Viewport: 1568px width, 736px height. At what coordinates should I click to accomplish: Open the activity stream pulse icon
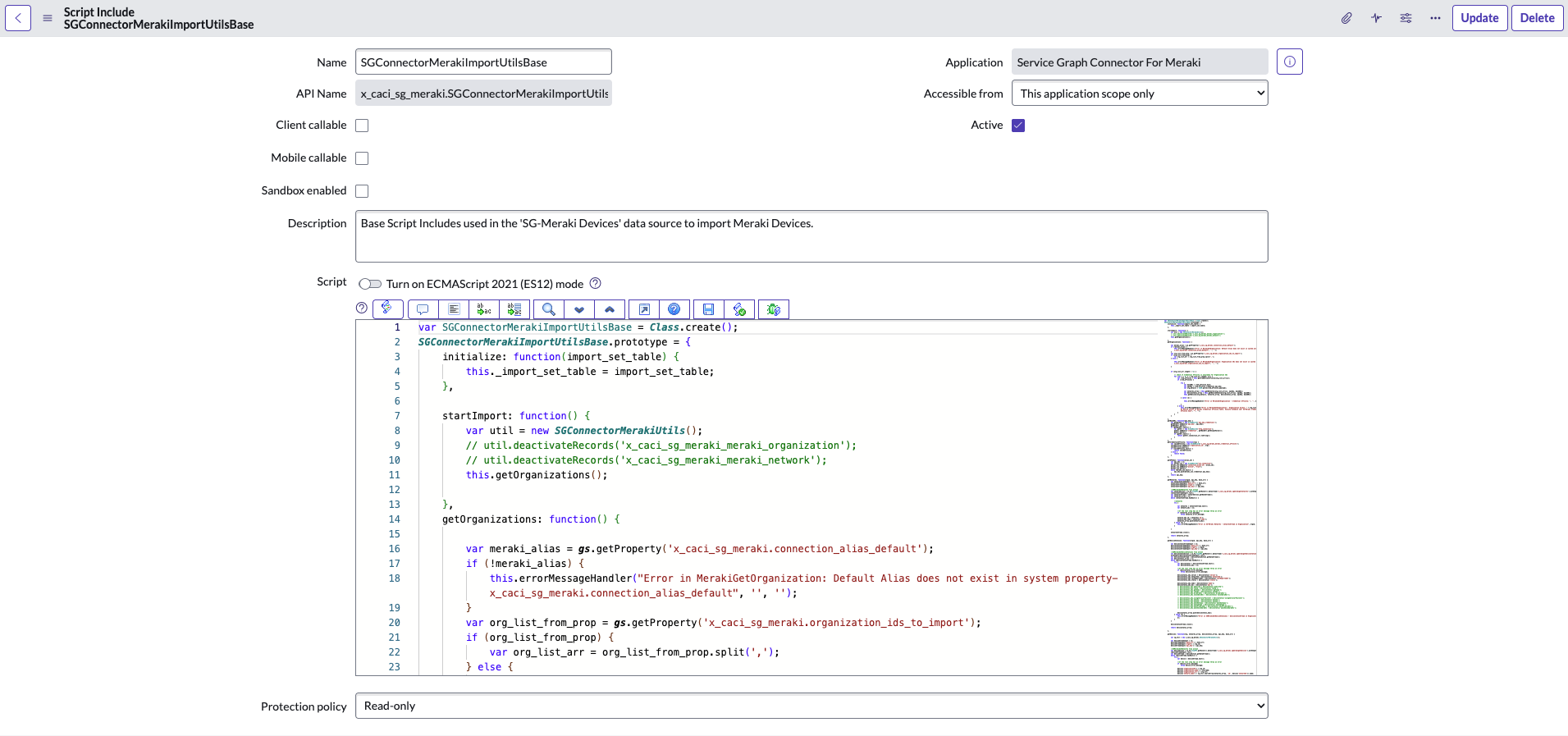(x=1376, y=18)
